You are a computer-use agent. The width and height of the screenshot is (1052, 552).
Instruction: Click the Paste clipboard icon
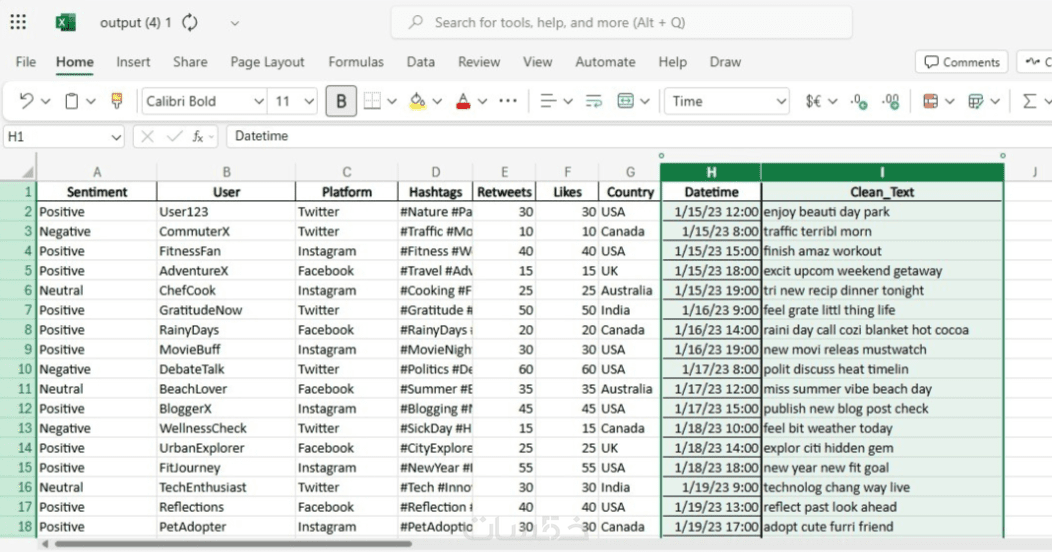[71, 101]
